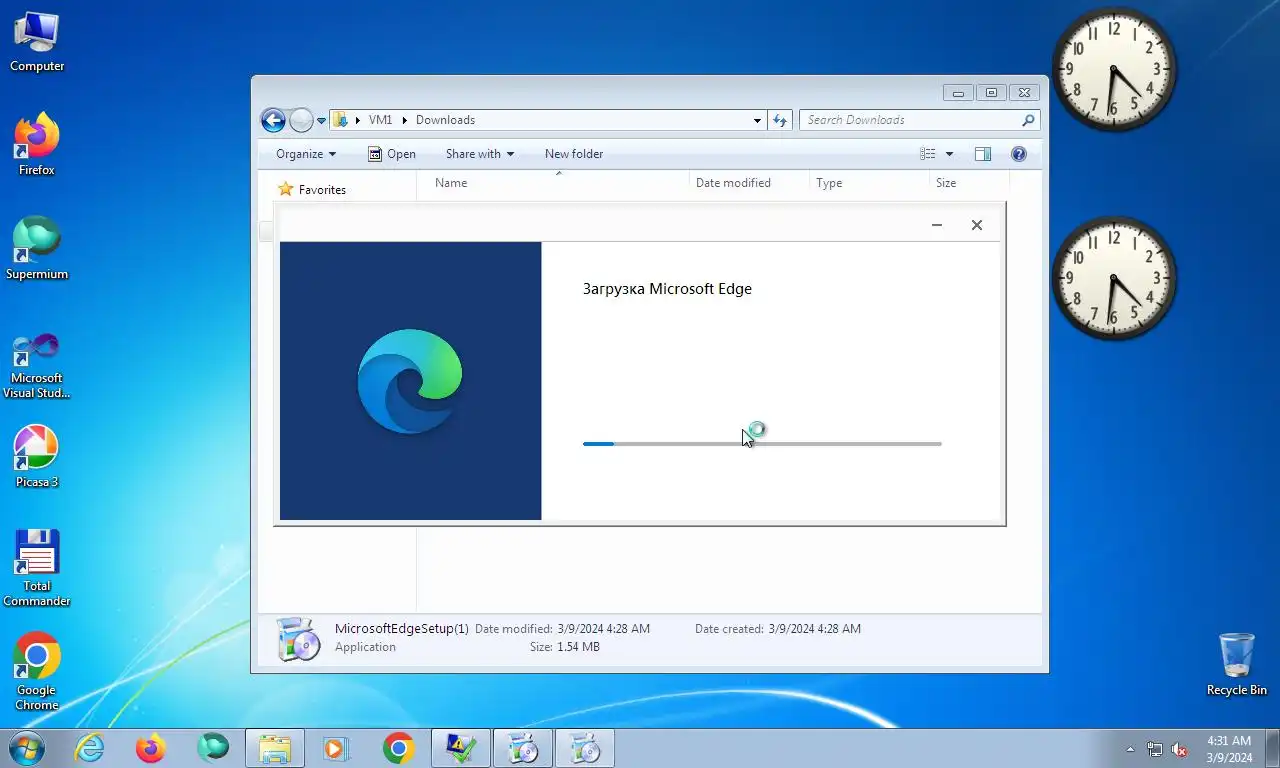Expand the address bar history dropdown

tap(757, 120)
